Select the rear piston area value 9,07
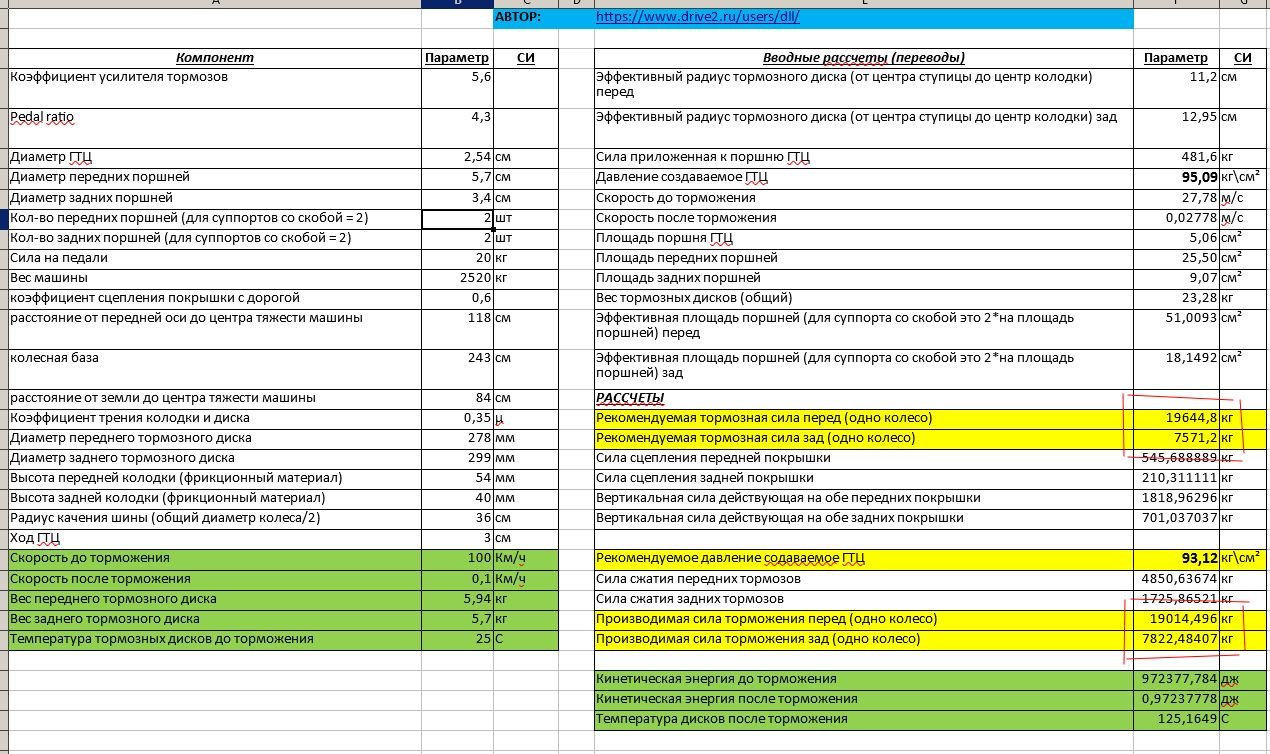Viewport: 1270px width, 754px height. 1176,278
